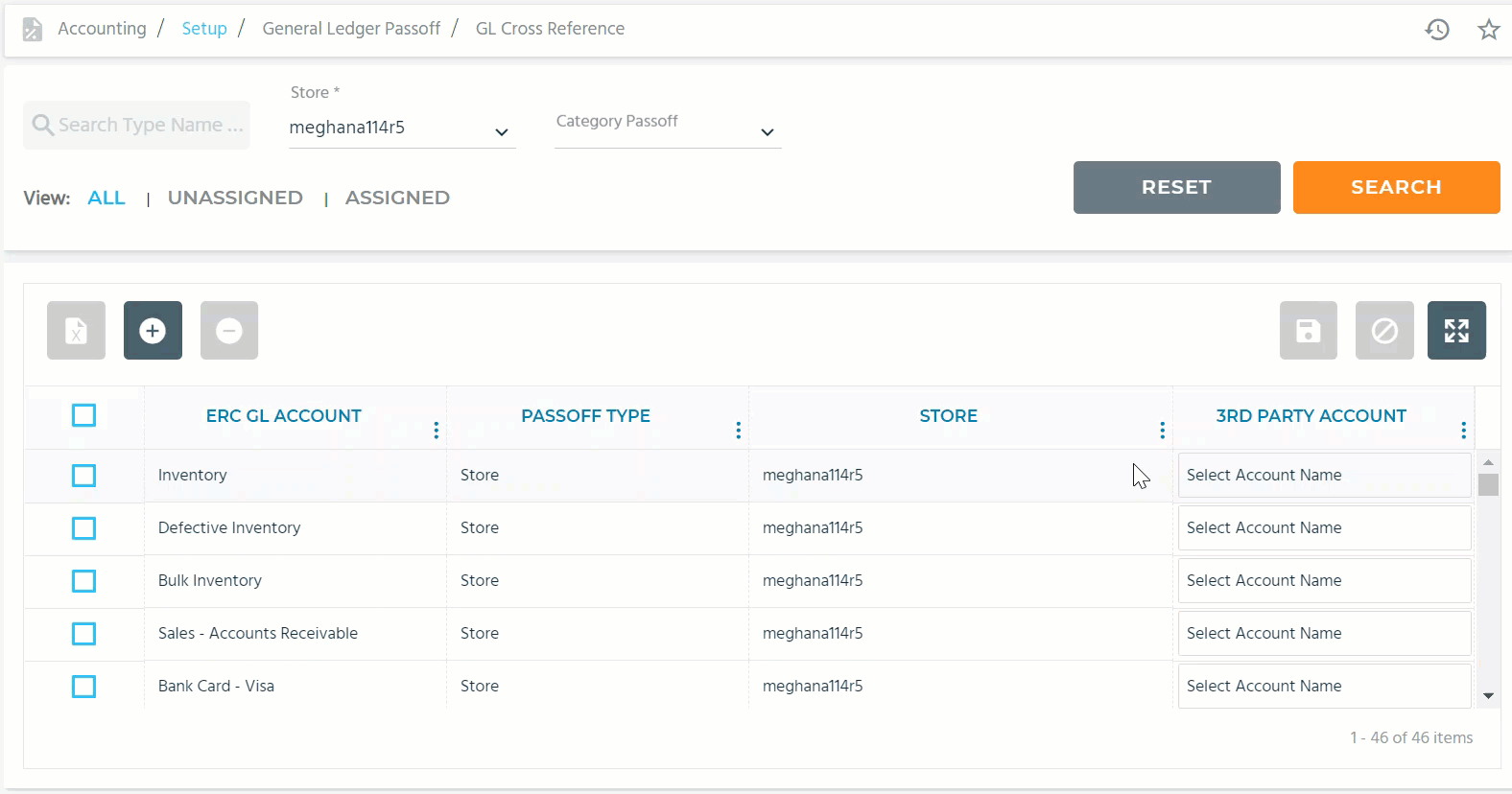Mark page as favorite with star icon
This screenshot has height=794, width=1512.
click(1488, 29)
